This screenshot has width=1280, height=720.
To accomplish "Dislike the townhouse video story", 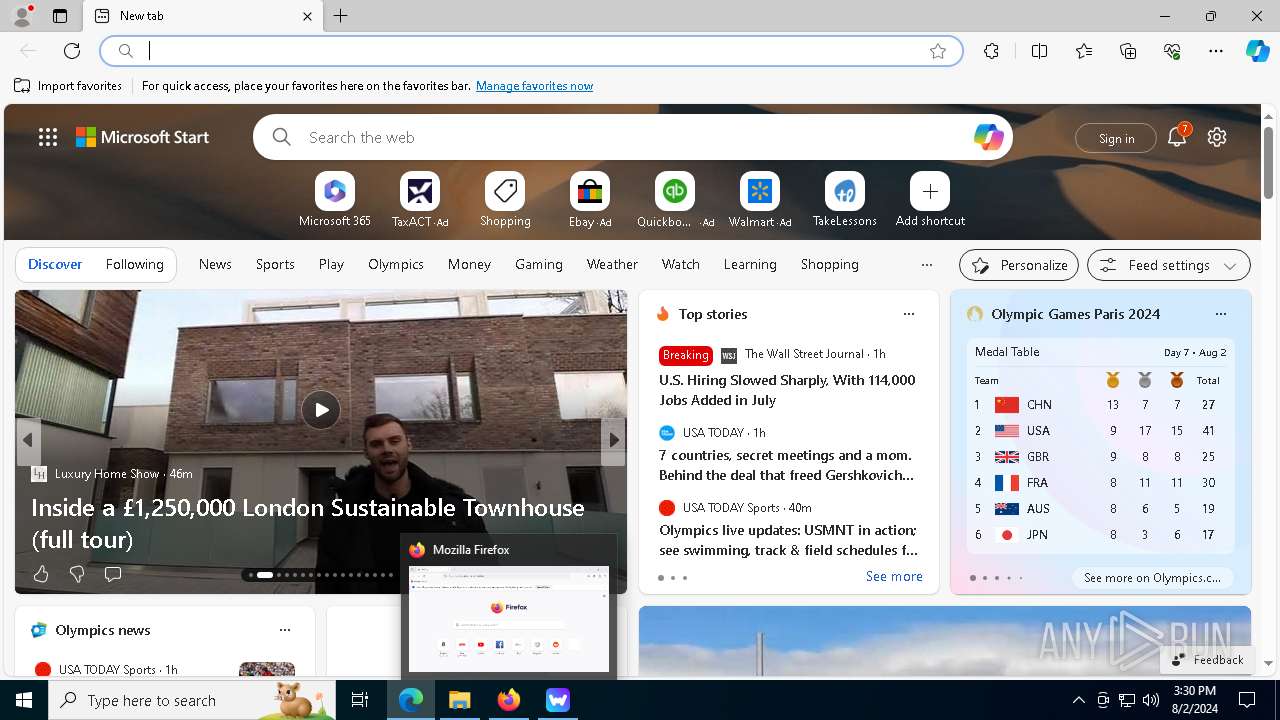I will pyautogui.click(x=77, y=574).
